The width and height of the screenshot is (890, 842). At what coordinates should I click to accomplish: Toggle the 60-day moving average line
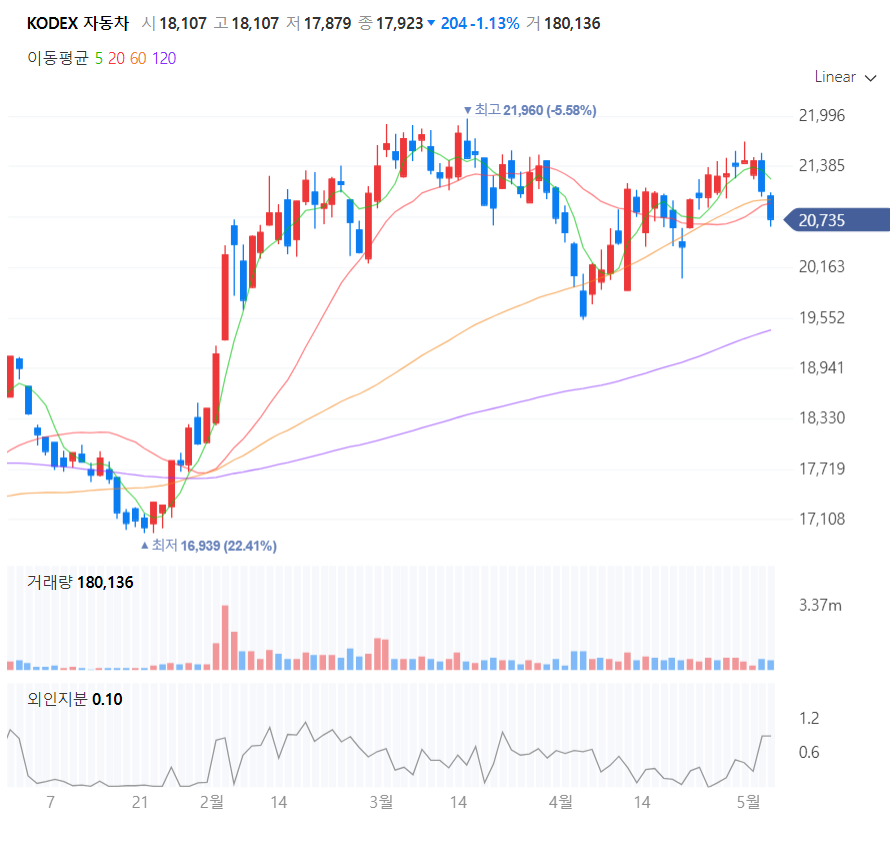tap(138, 58)
